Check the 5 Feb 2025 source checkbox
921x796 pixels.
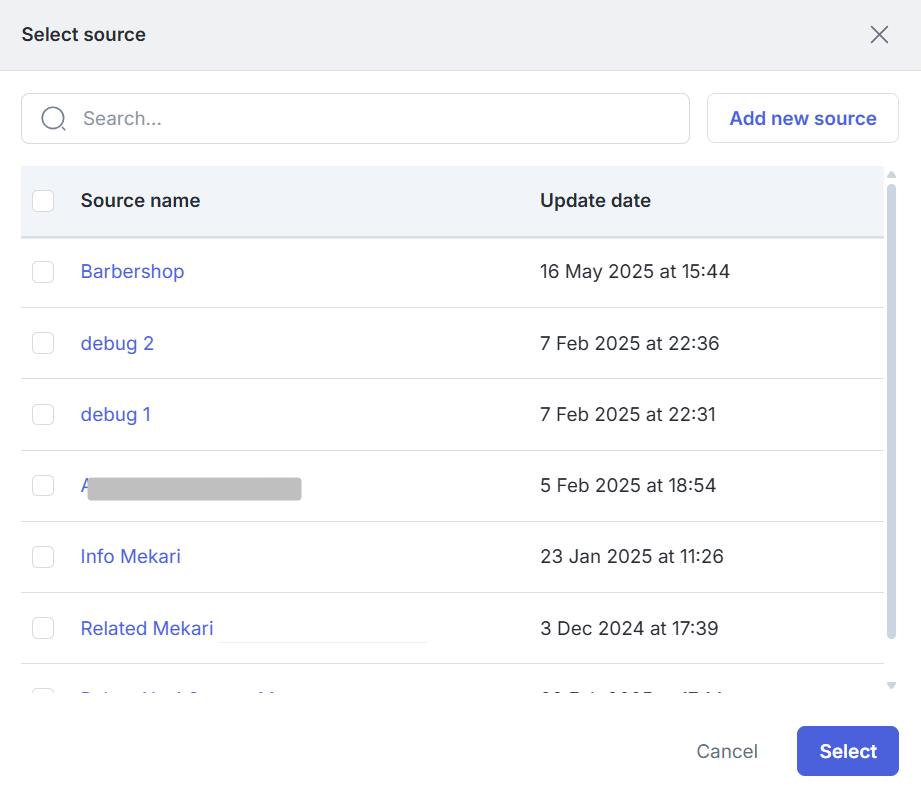43,485
